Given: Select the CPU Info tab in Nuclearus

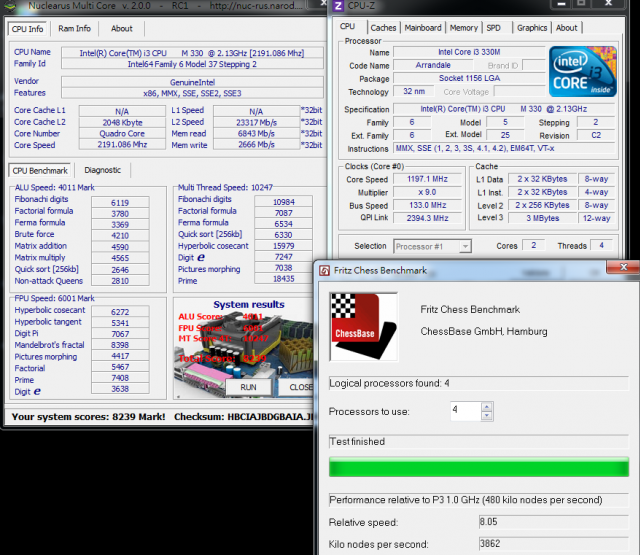Looking at the screenshot, I should [x=27, y=29].
